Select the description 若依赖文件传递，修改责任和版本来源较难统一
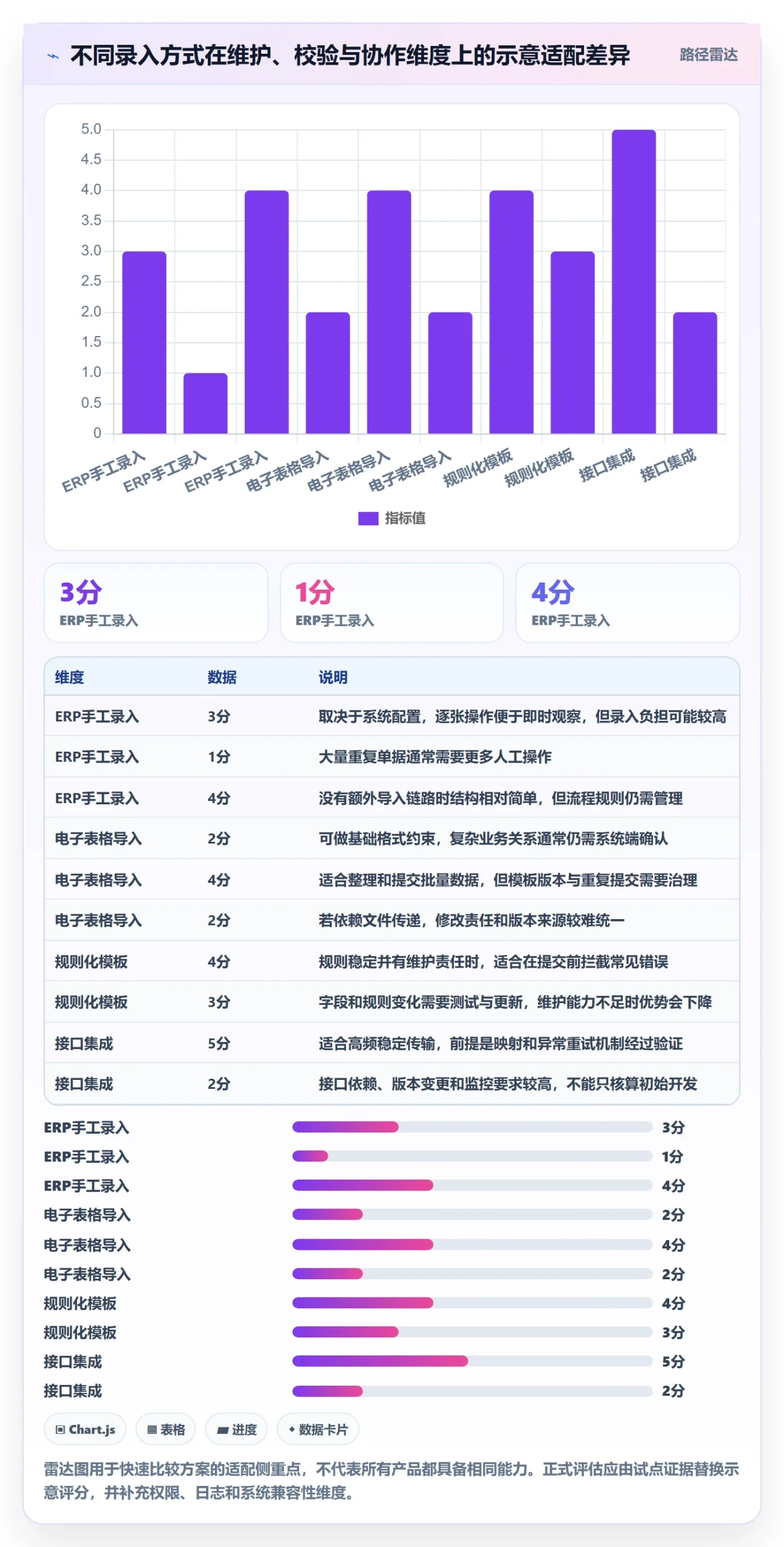The height and width of the screenshot is (1547, 784). [471, 920]
